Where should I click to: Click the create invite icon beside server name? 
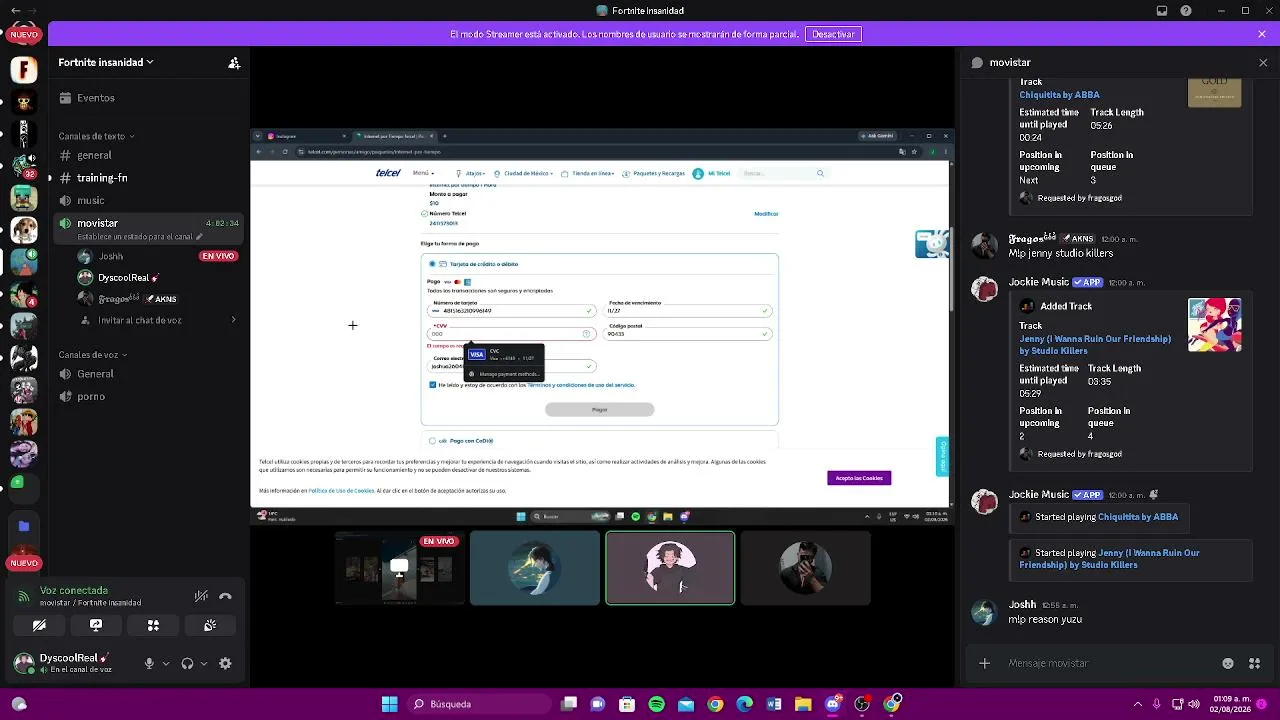234,63
